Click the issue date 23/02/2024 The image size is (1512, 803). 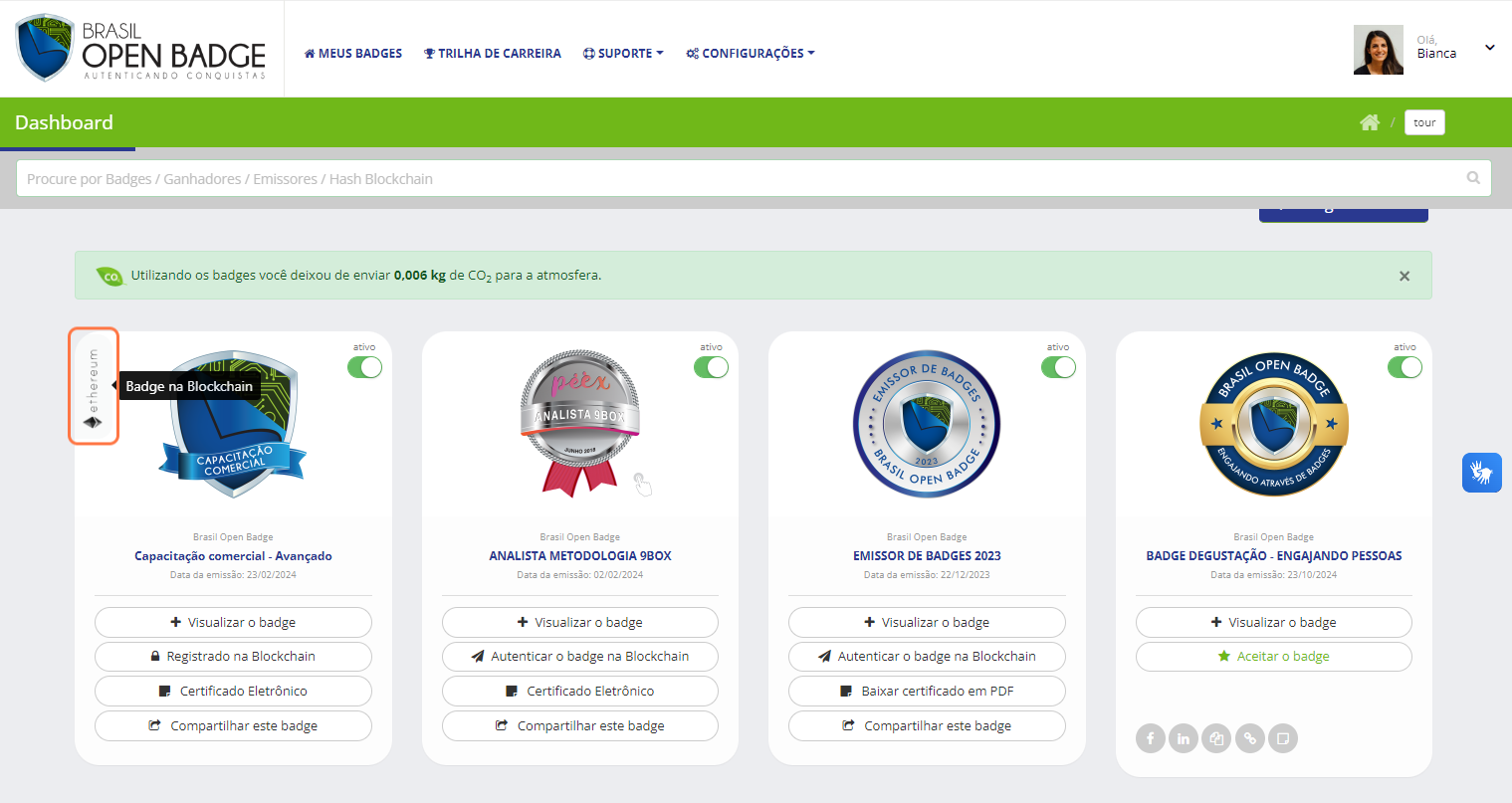[271, 575]
